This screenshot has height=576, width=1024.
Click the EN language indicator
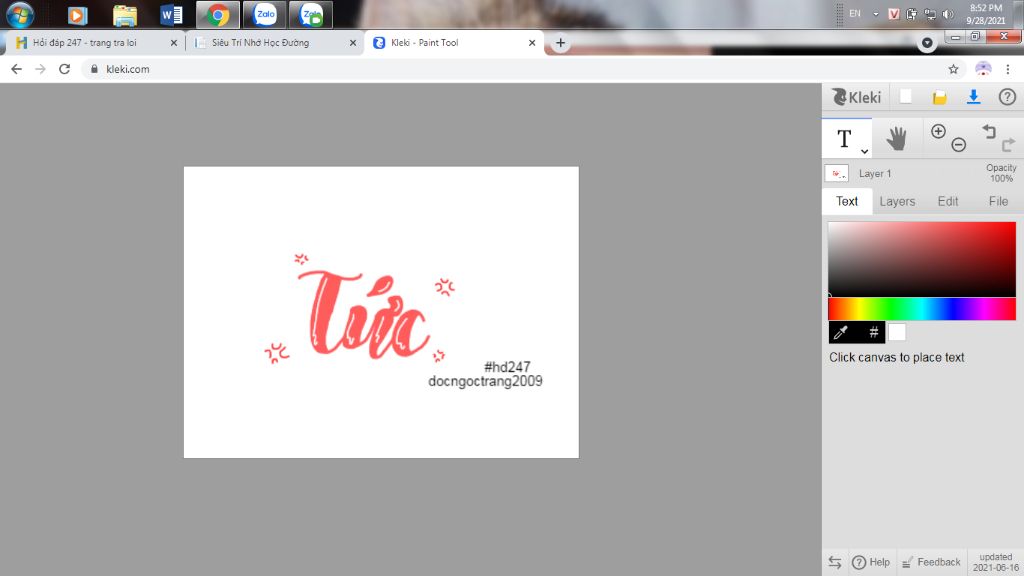click(855, 14)
